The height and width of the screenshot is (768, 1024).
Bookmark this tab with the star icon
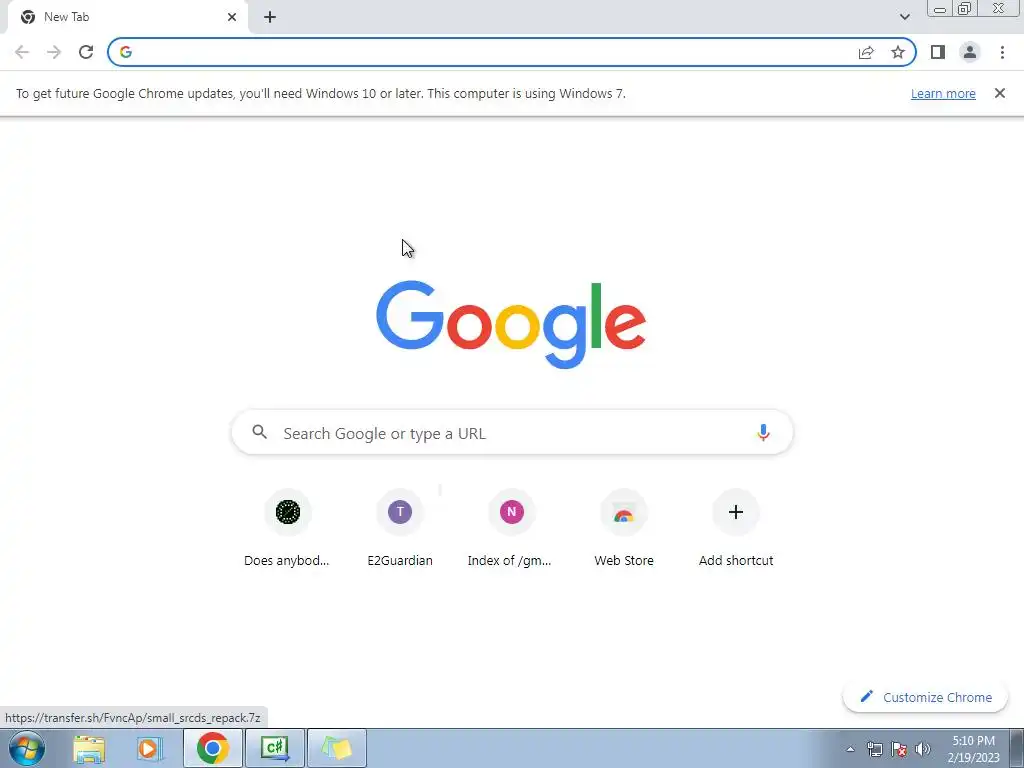[x=898, y=52]
